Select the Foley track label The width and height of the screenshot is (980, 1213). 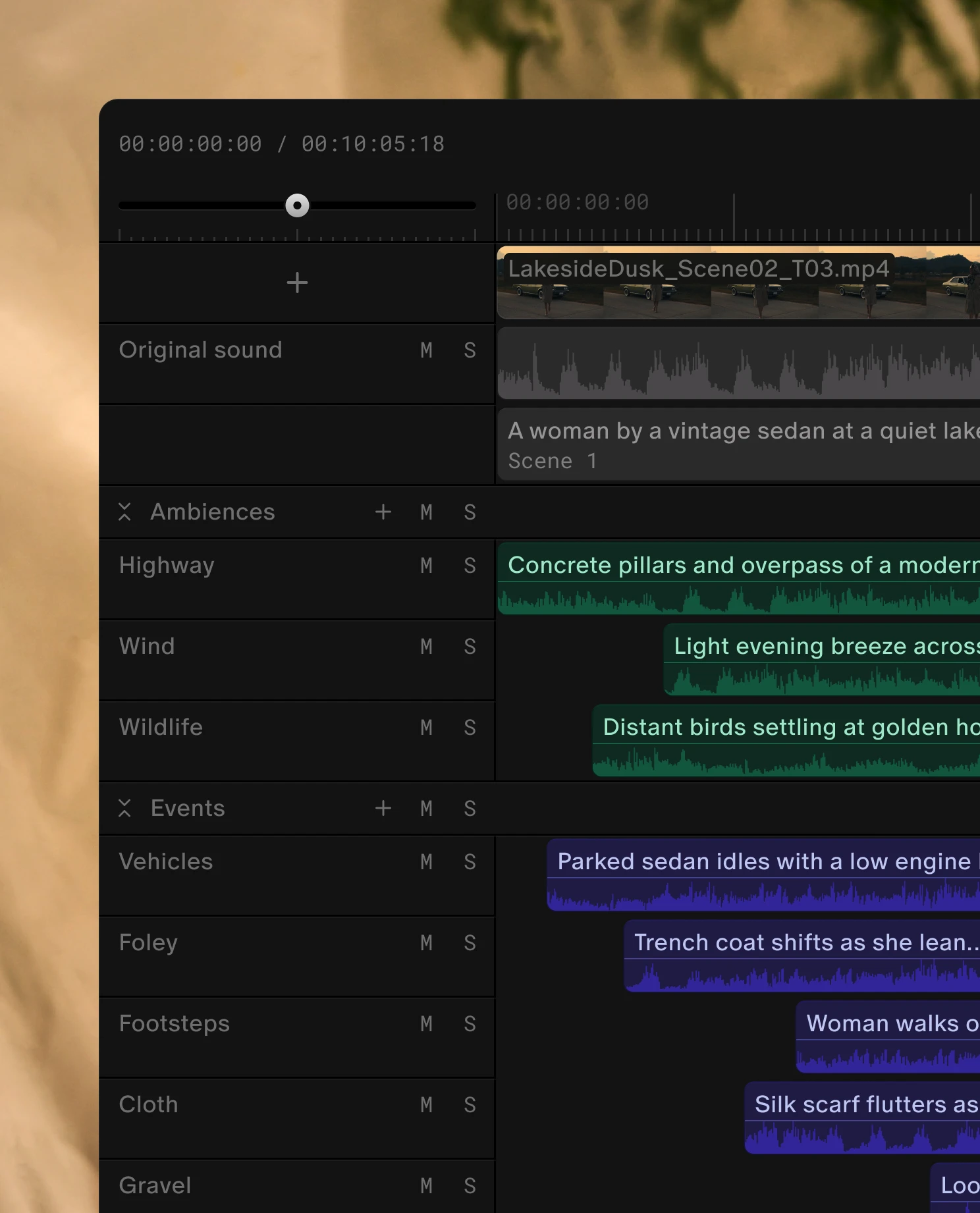tap(148, 943)
